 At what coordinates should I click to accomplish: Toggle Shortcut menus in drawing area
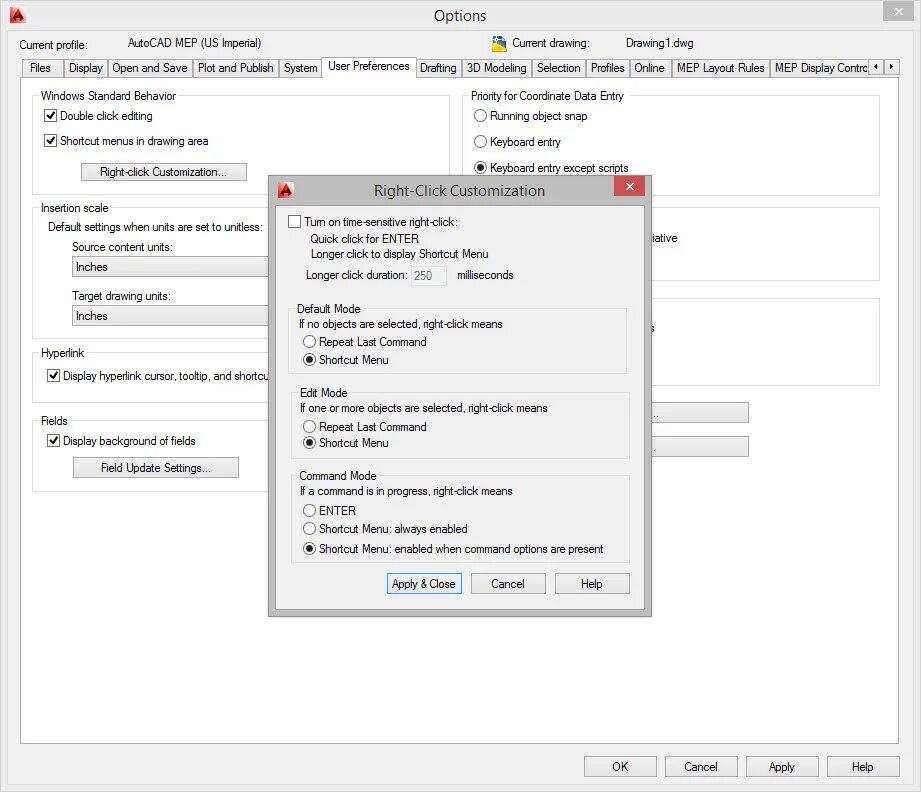51,141
